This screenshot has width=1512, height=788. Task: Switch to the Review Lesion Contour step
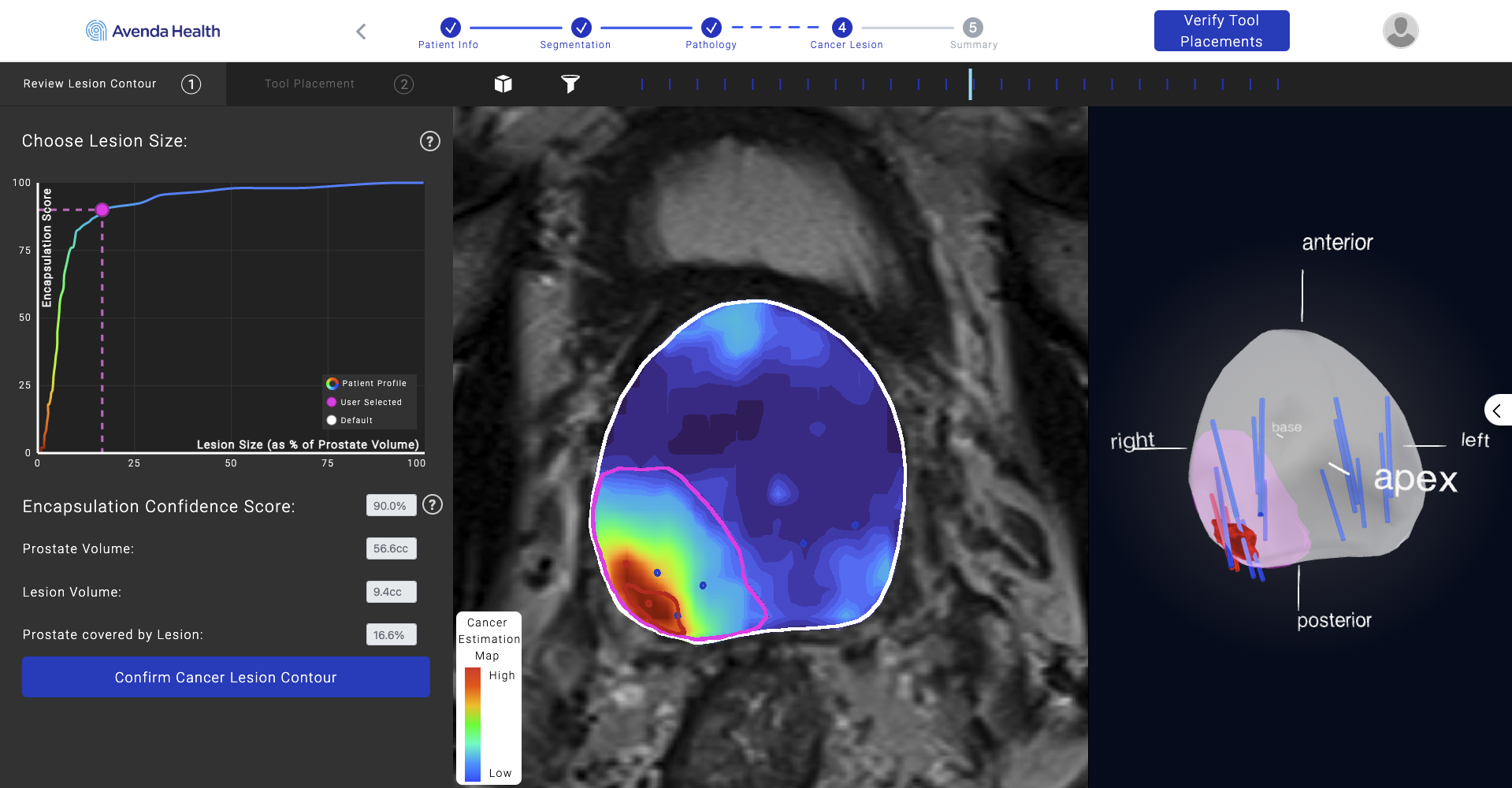[x=89, y=84]
